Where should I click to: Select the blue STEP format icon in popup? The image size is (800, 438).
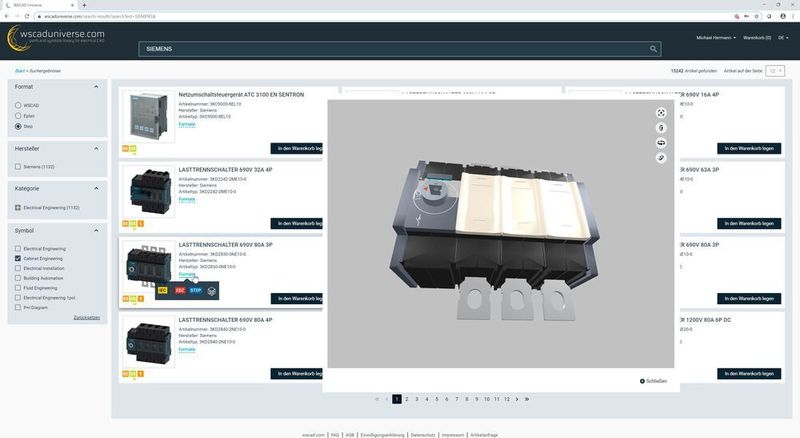pos(196,290)
